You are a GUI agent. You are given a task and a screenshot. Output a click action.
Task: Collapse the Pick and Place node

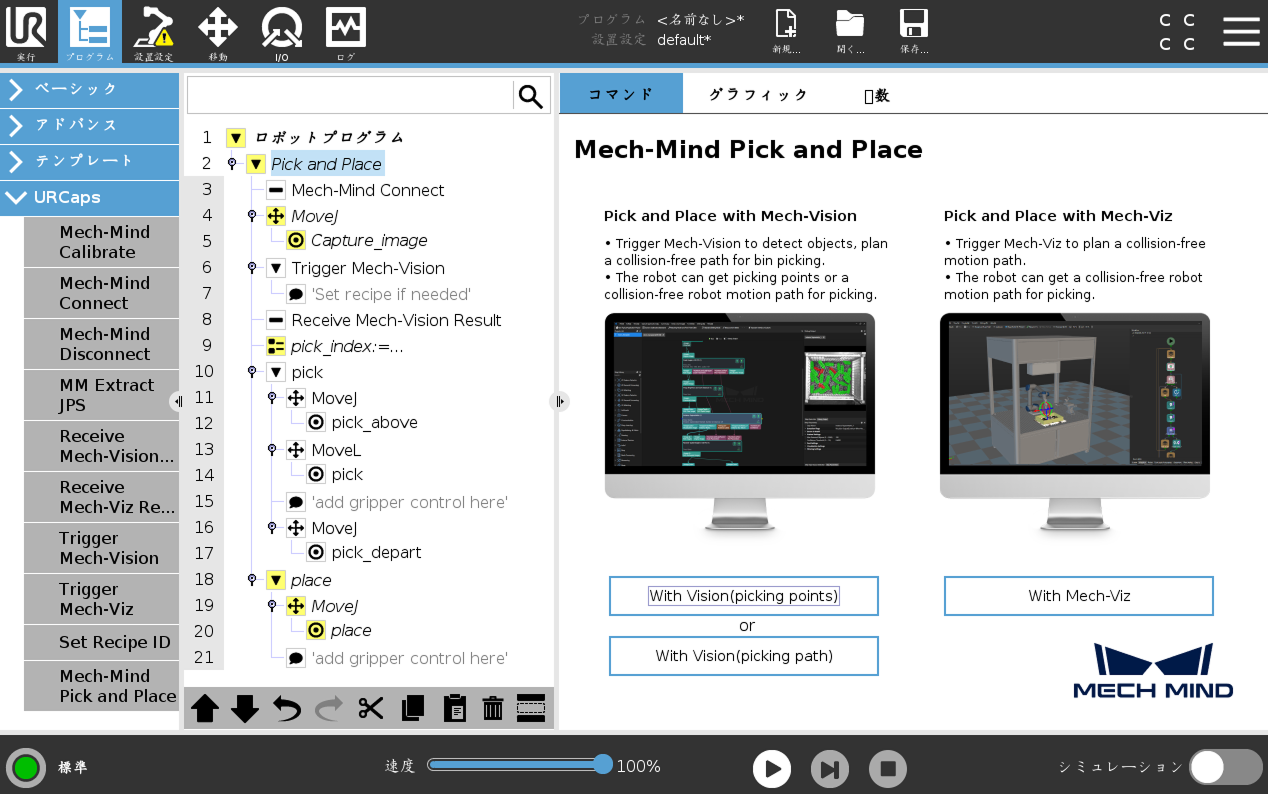[x=256, y=164]
